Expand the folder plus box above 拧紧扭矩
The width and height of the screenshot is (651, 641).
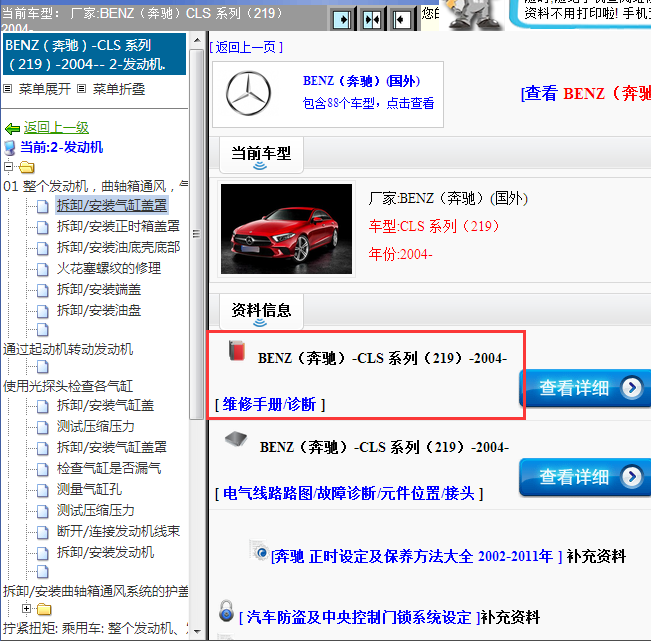[27, 609]
